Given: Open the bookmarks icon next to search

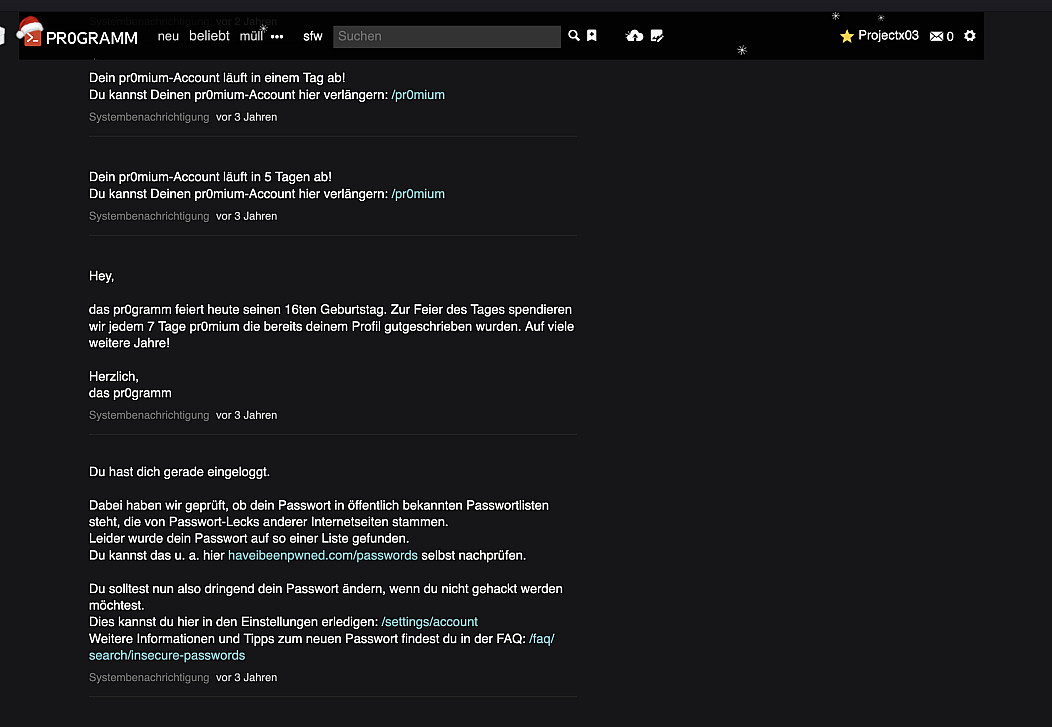Looking at the screenshot, I should [592, 36].
